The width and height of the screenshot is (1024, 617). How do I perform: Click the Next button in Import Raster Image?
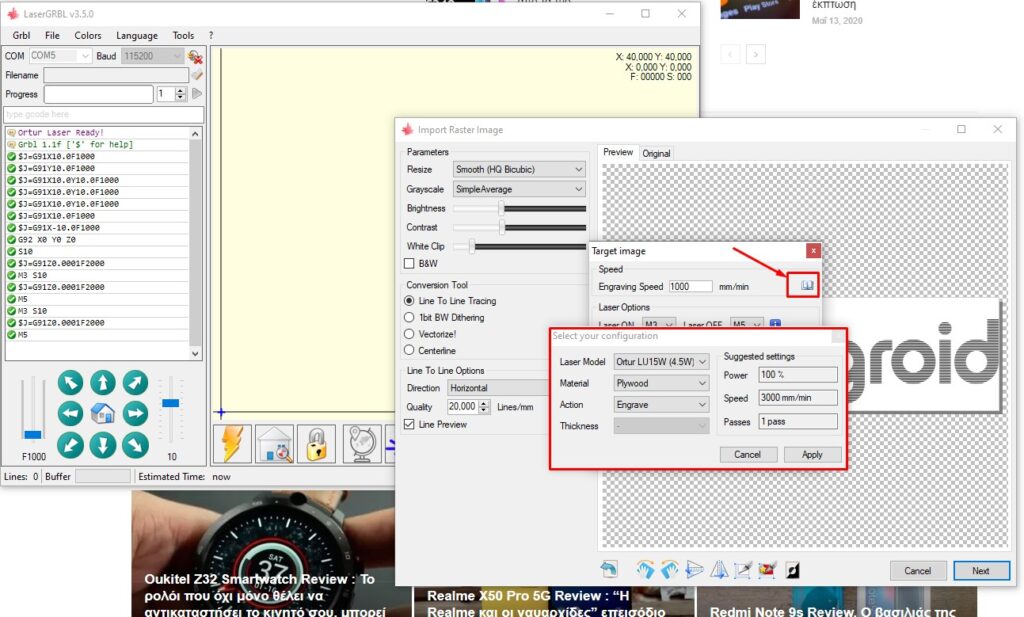coord(980,571)
